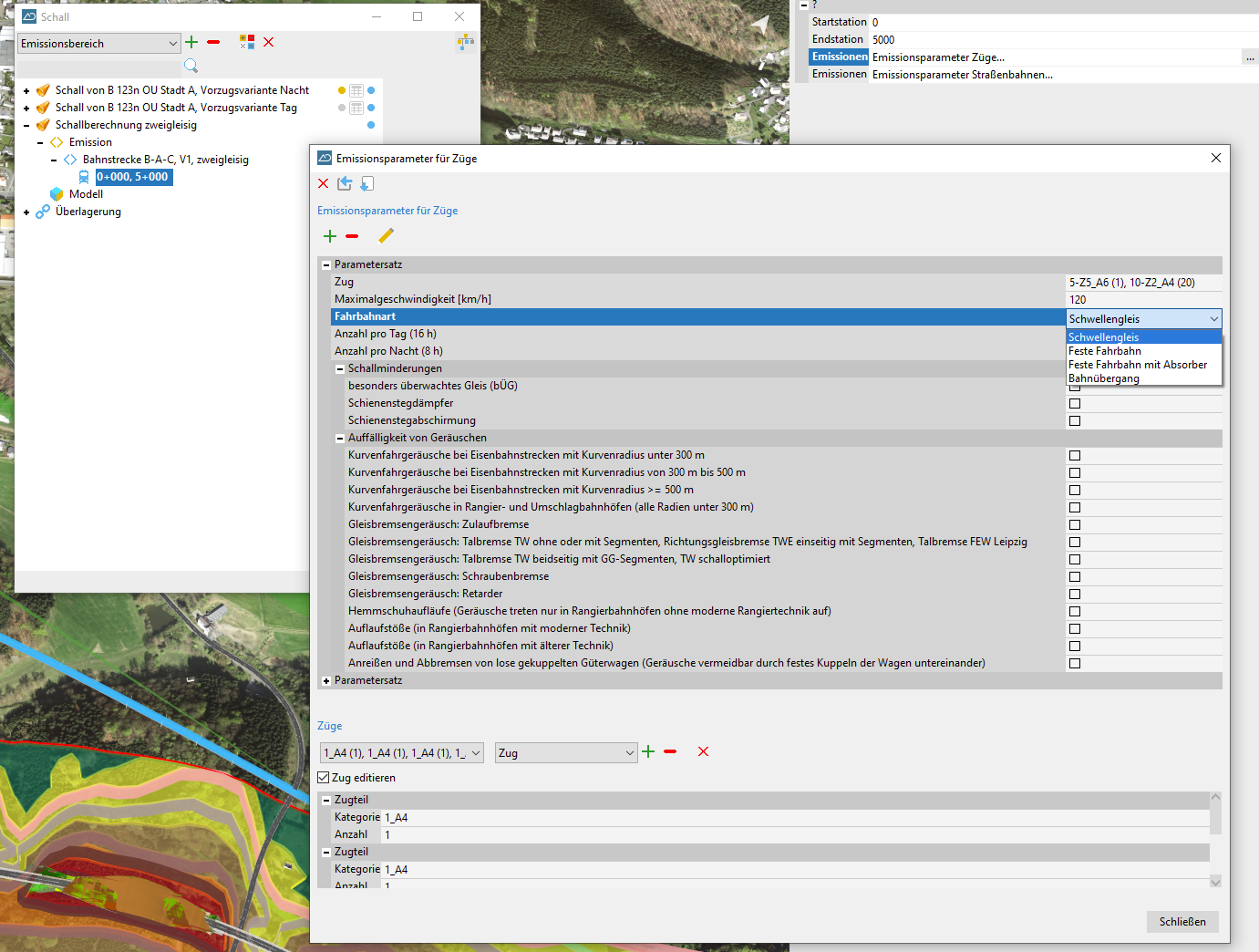Click the import icon in the dialog toolbar
Image resolution: width=1259 pixels, height=952 pixels.
366,183
